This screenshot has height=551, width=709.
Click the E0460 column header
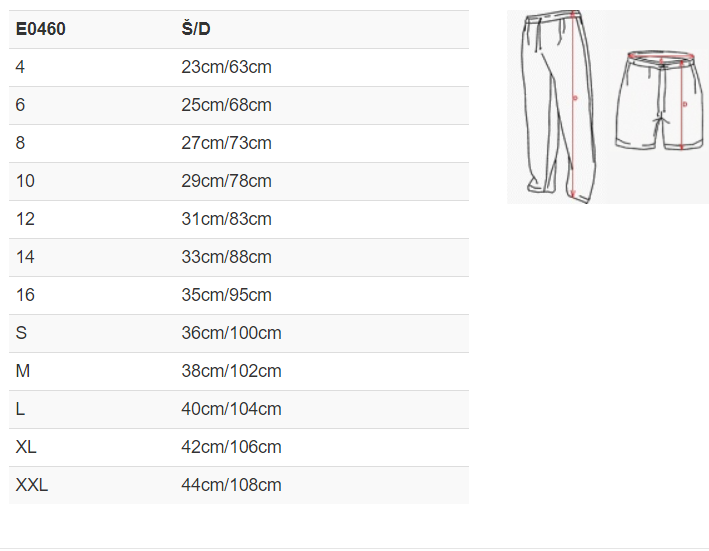[x=41, y=29]
